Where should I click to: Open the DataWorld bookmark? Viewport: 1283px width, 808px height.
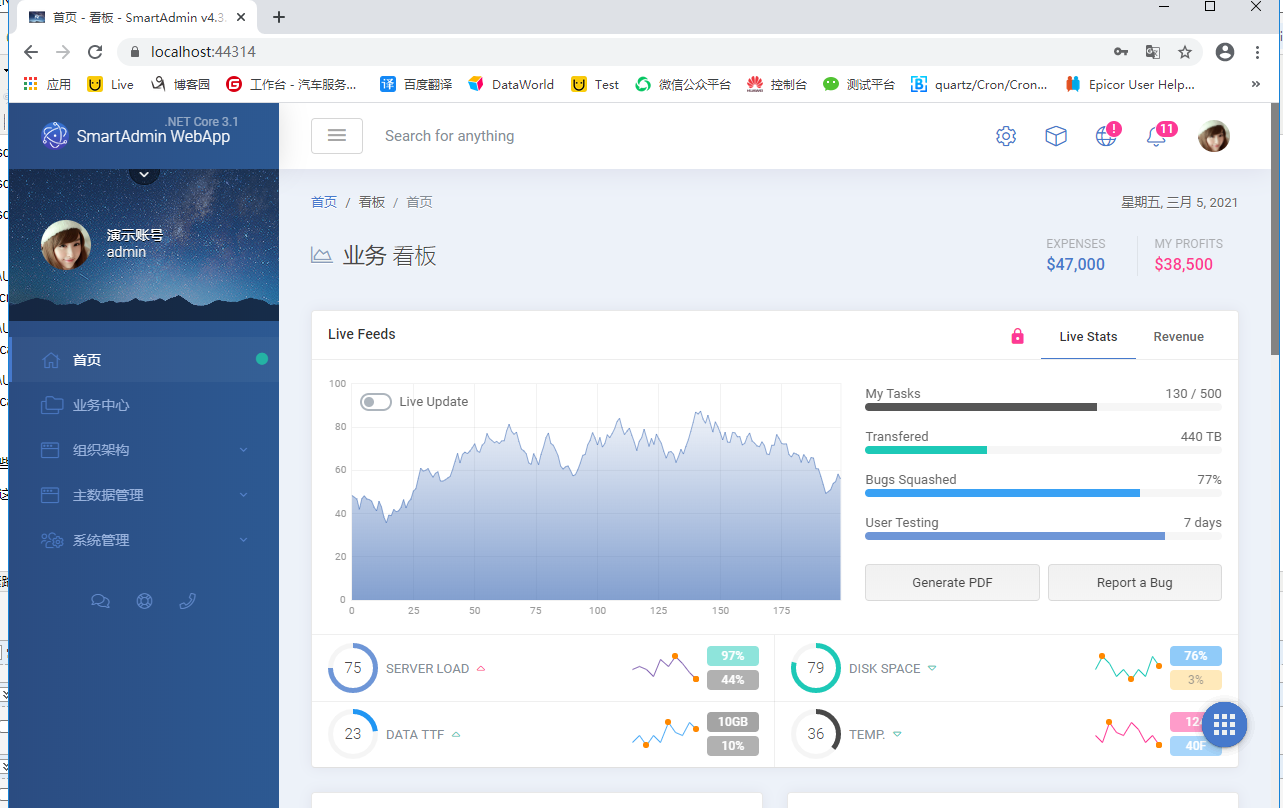click(x=511, y=84)
